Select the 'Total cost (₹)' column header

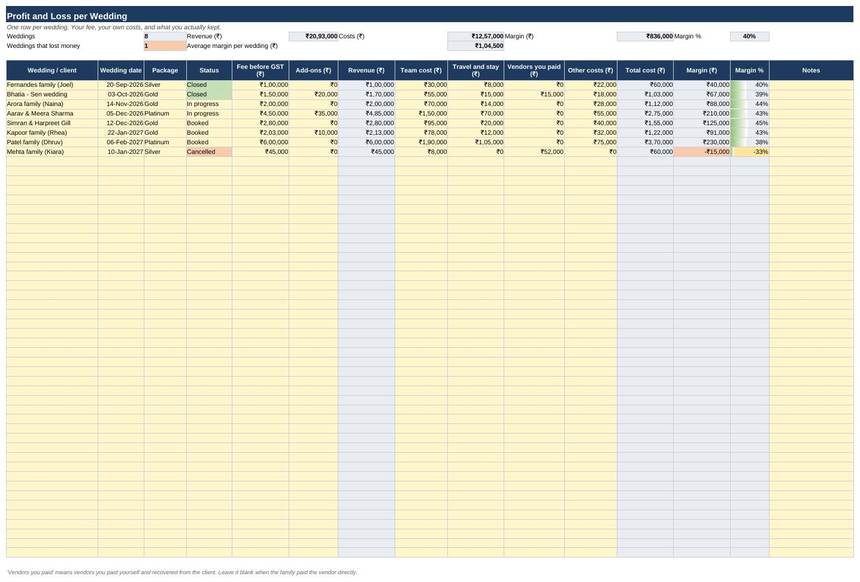[646, 70]
